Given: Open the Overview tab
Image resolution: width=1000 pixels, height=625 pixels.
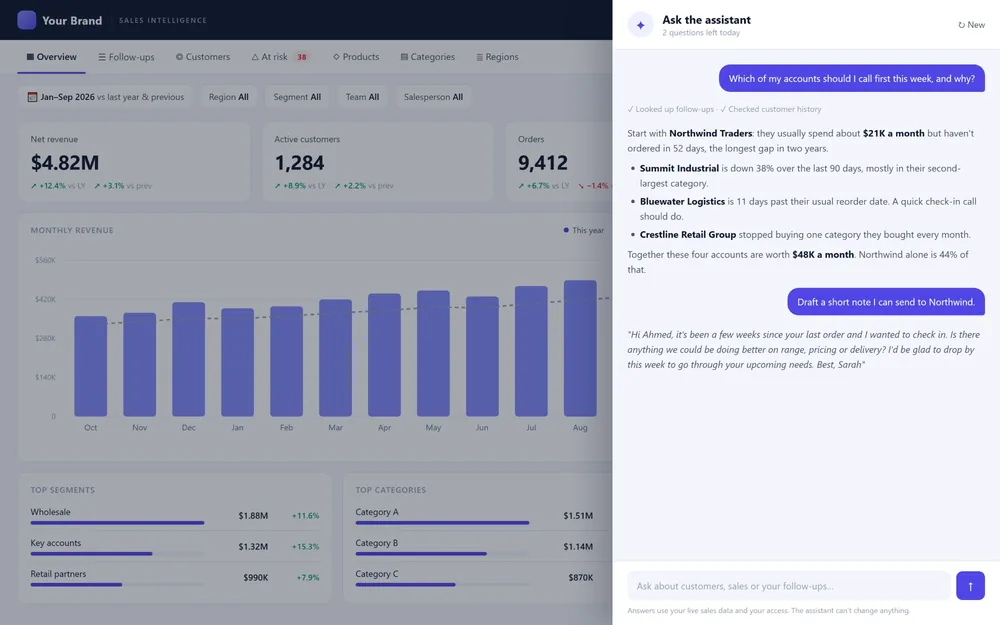Looking at the screenshot, I should point(51,57).
